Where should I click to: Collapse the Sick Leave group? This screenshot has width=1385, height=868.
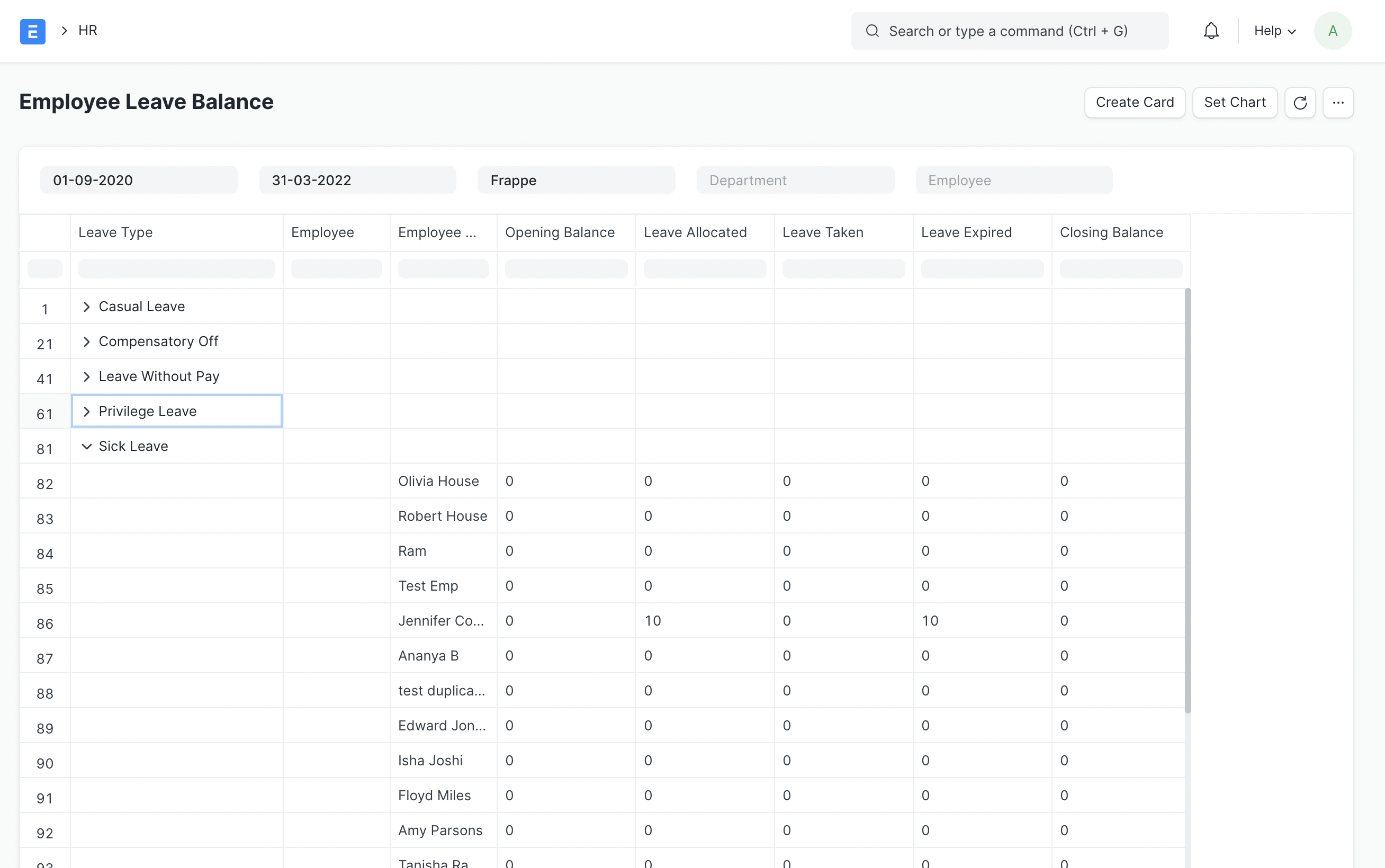[87, 447]
